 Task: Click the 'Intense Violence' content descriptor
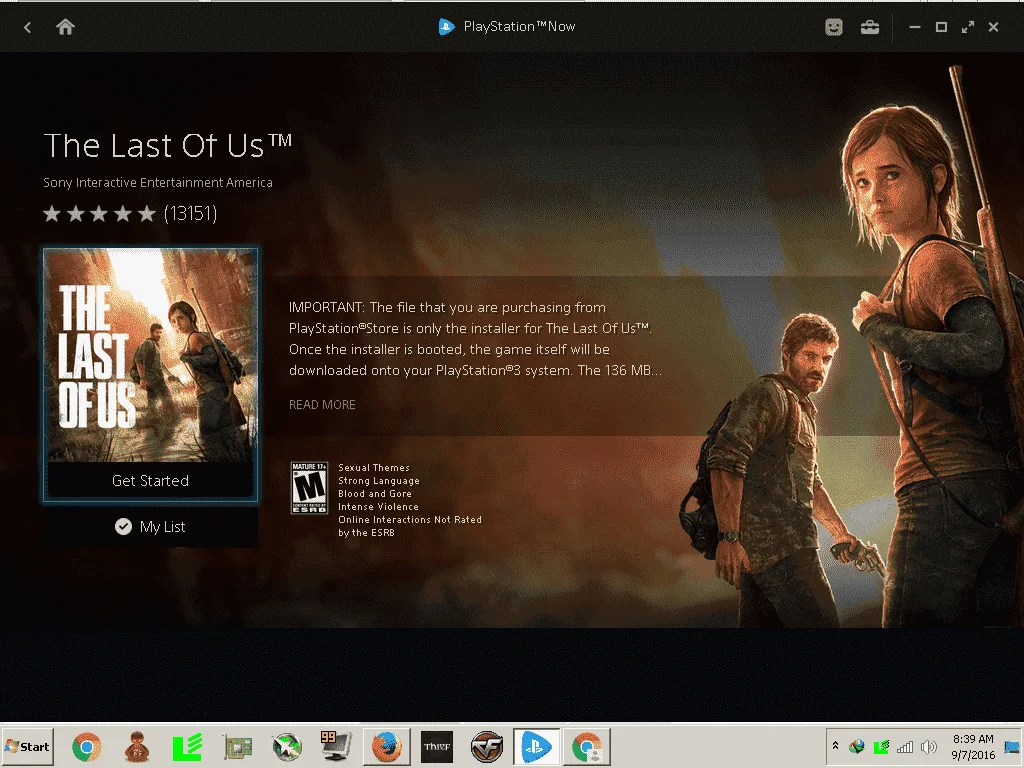click(x=378, y=507)
